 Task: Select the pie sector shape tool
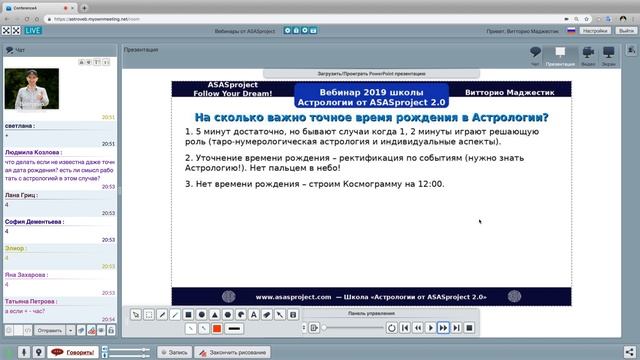pyautogui.click(x=241, y=315)
